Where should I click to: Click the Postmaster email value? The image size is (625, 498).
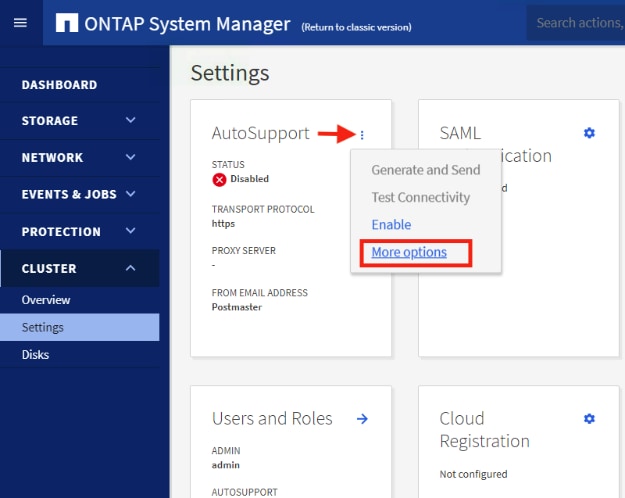tap(237, 307)
